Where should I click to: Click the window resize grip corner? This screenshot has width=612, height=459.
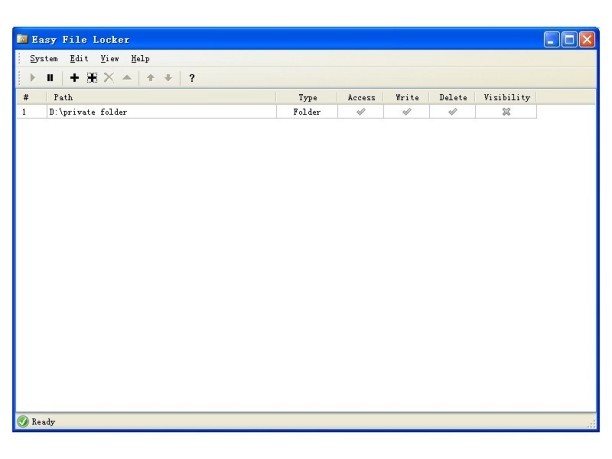point(592,424)
